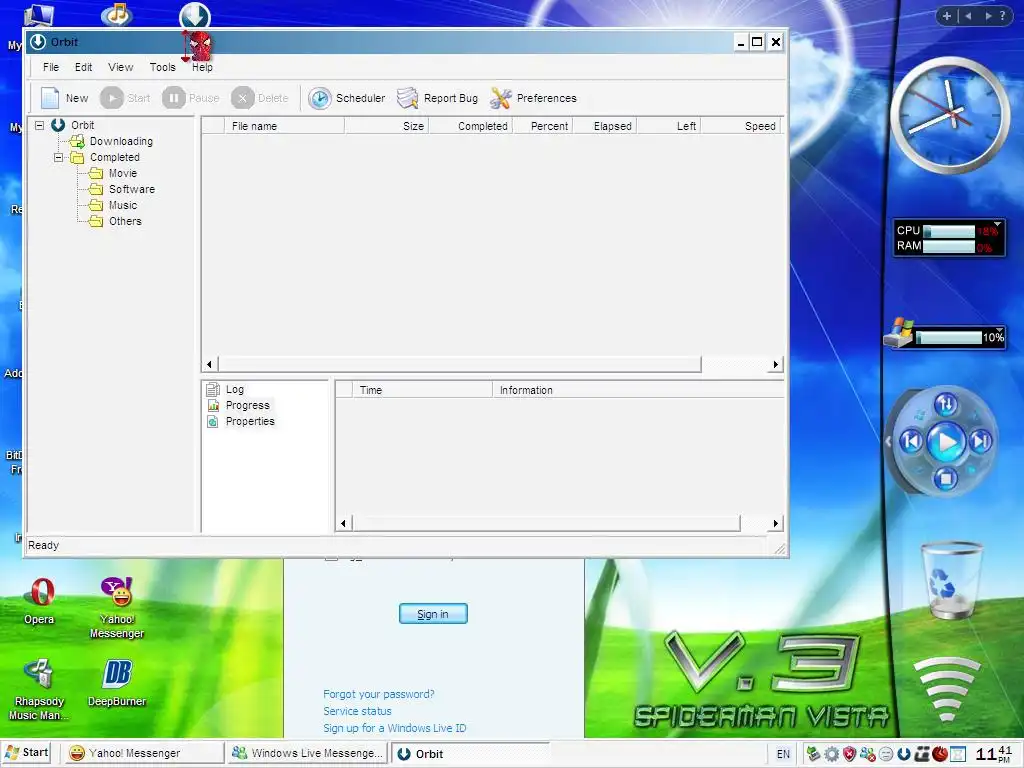Click the Orbit download arrow tray icon
1024x768 pixels.
pyautogui.click(x=904, y=754)
